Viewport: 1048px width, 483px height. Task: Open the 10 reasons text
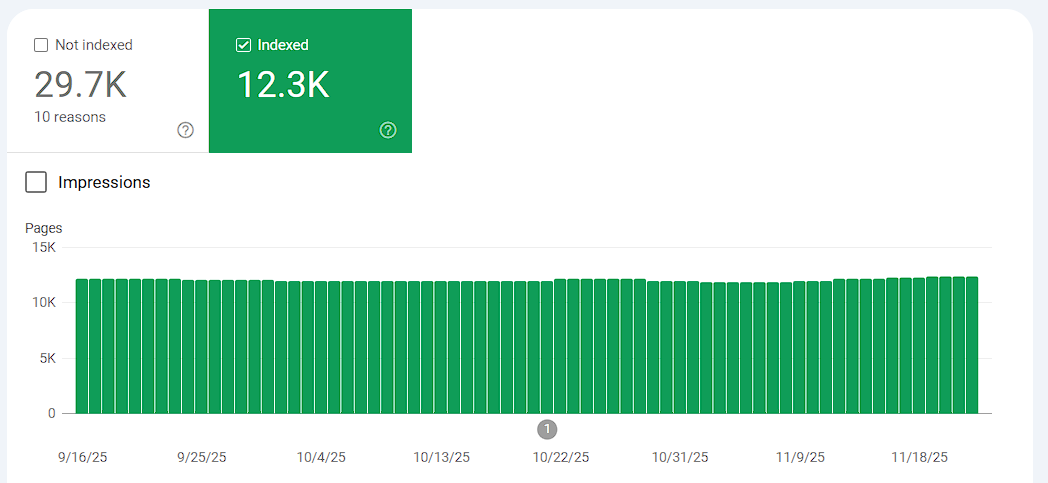tap(70, 117)
